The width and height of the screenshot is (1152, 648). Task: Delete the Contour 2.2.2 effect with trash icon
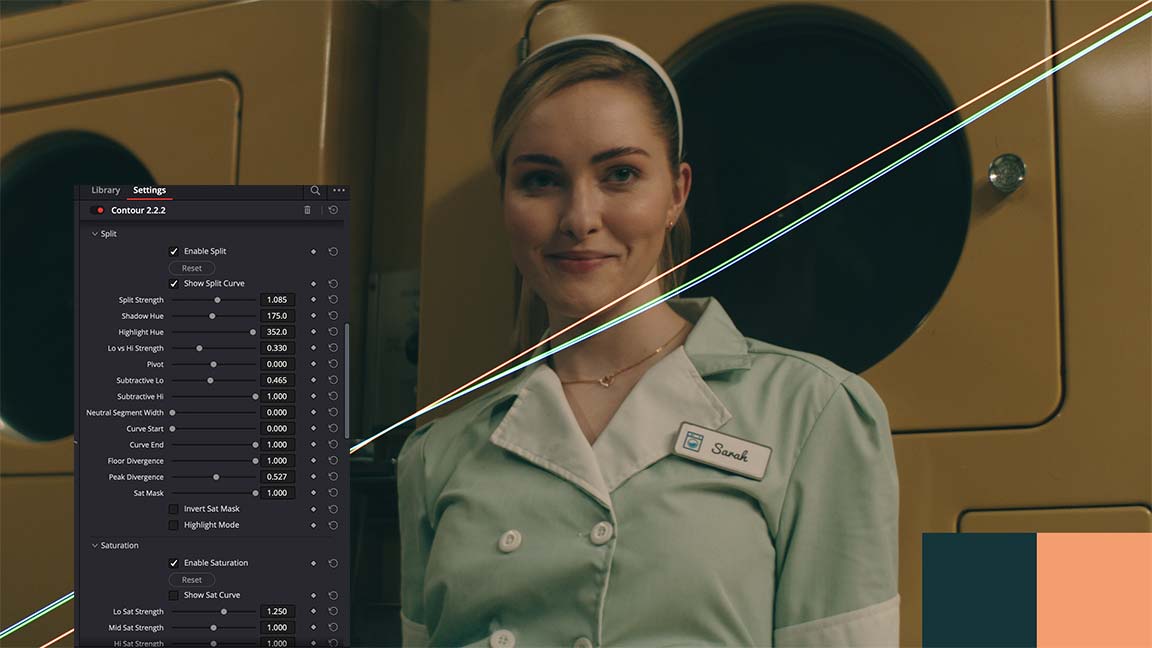(x=307, y=210)
